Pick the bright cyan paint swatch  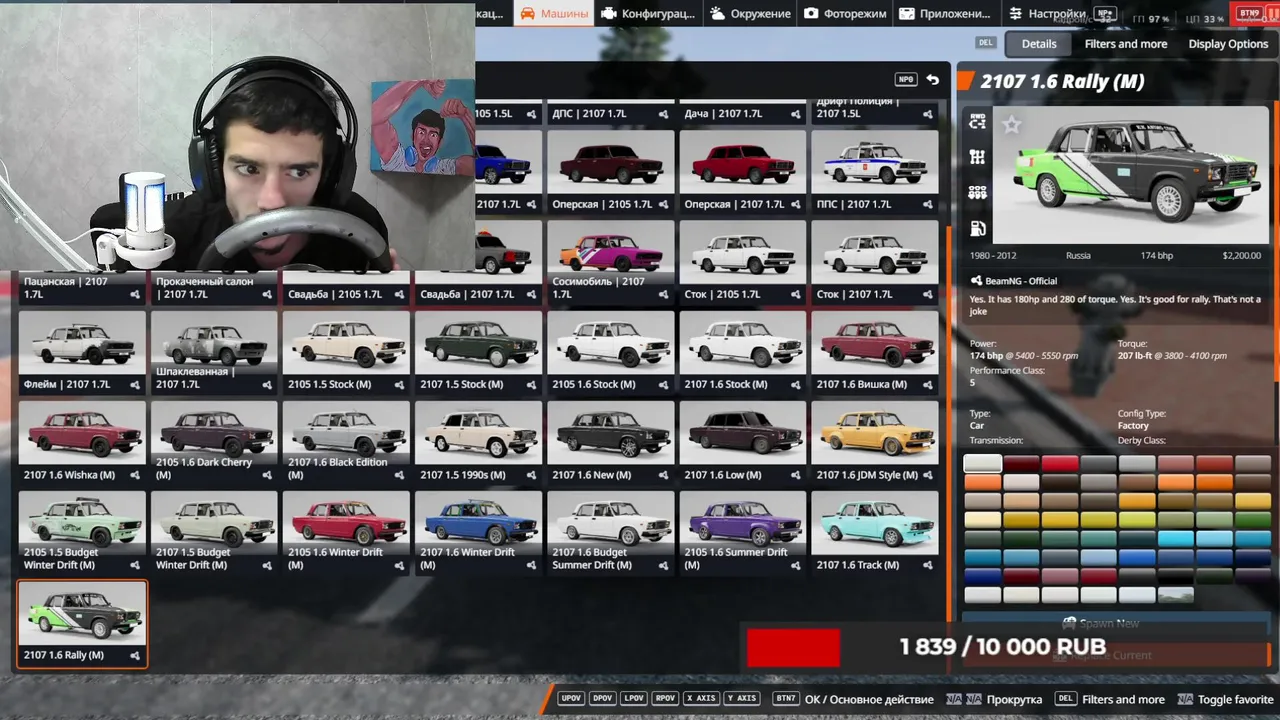pos(1176,539)
